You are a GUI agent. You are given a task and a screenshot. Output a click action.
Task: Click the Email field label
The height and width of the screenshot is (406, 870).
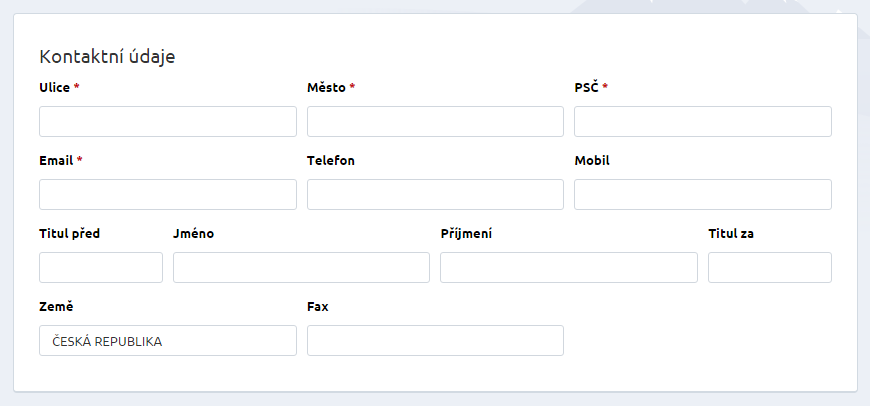pyautogui.click(x=56, y=160)
